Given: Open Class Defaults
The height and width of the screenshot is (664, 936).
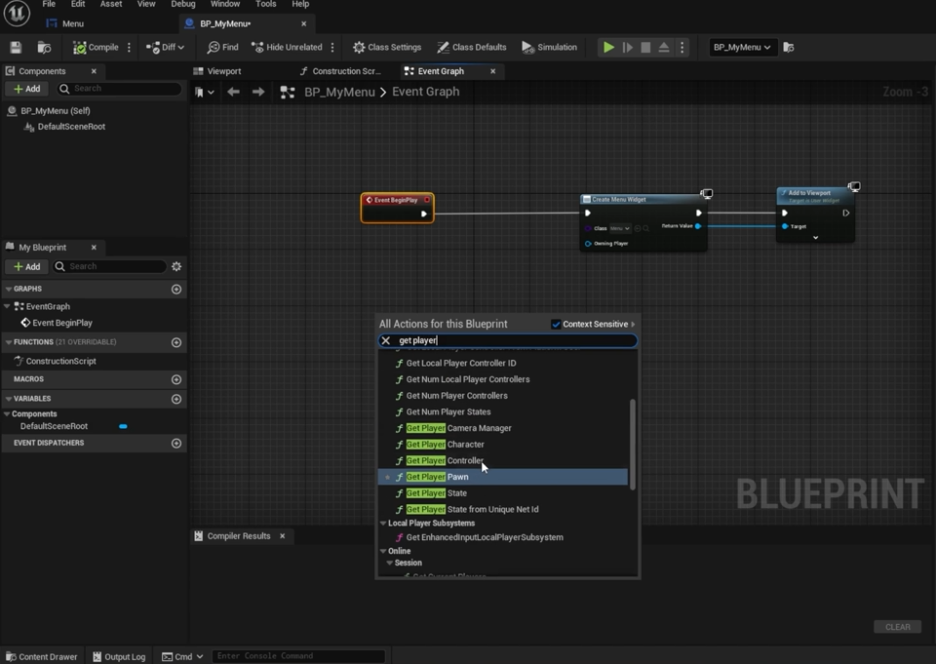Looking at the screenshot, I should (472, 47).
